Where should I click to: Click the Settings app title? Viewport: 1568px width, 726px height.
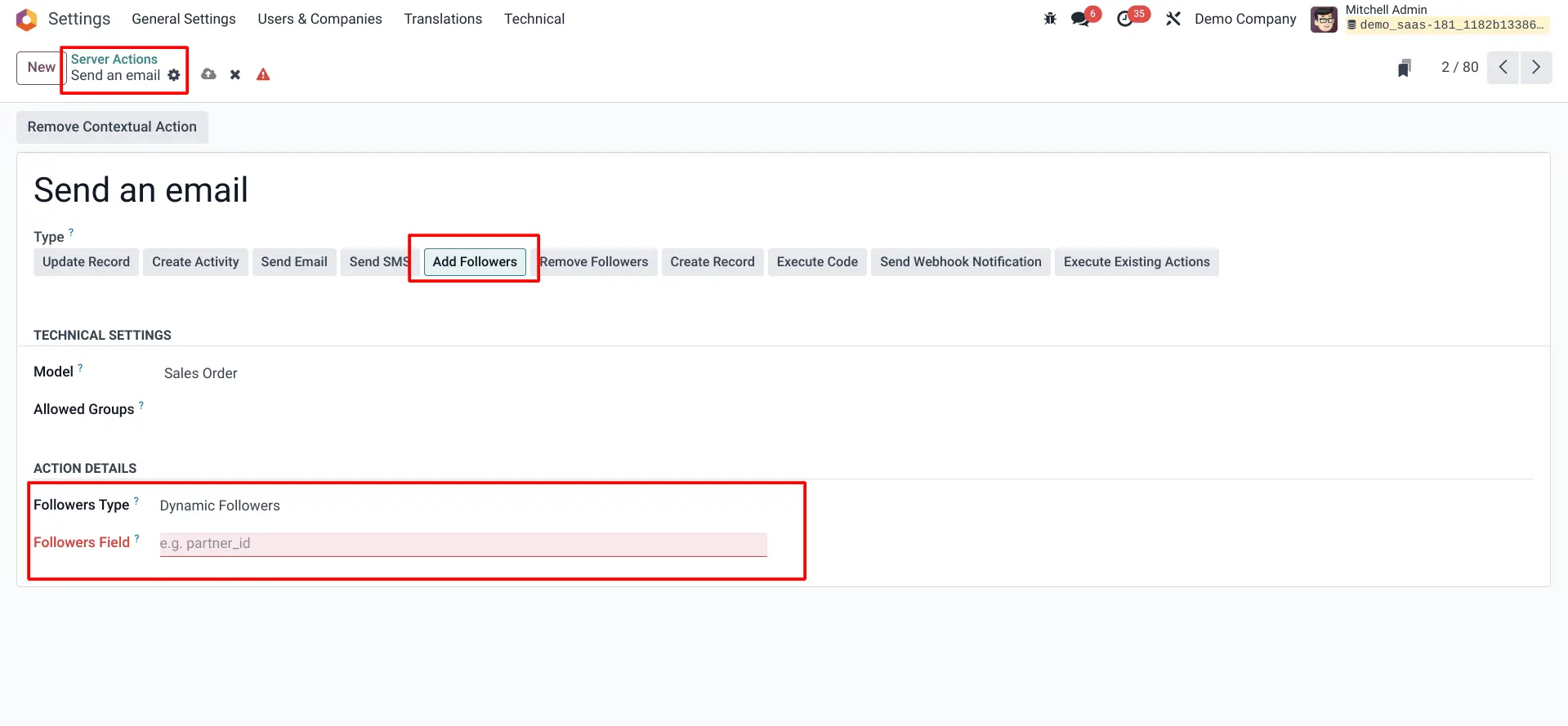coord(79,19)
